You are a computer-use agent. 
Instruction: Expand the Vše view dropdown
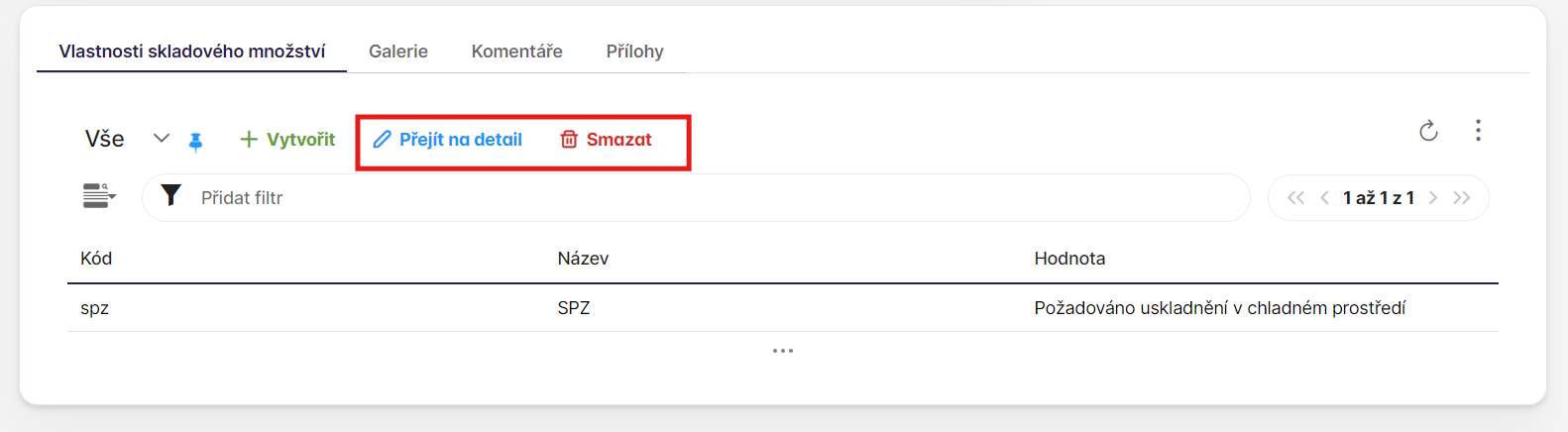tap(162, 139)
